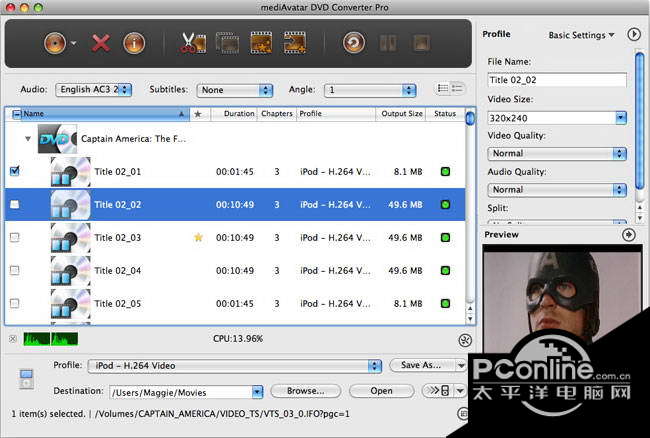Check the Title 02_04 checkbox

(x=15, y=271)
